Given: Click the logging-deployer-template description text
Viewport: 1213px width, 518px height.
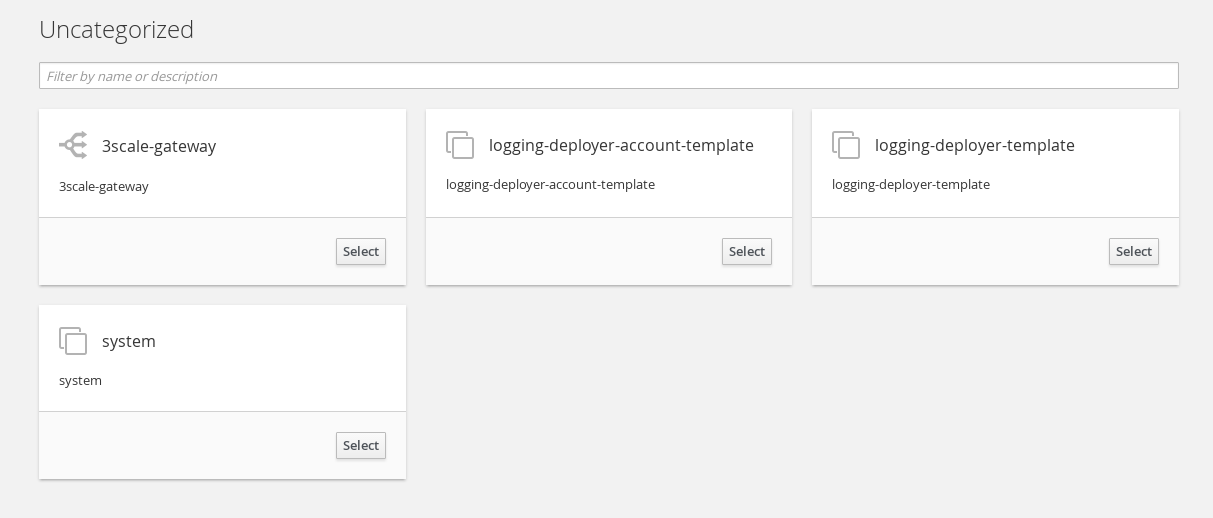Looking at the screenshot, I should pos(910,185).
